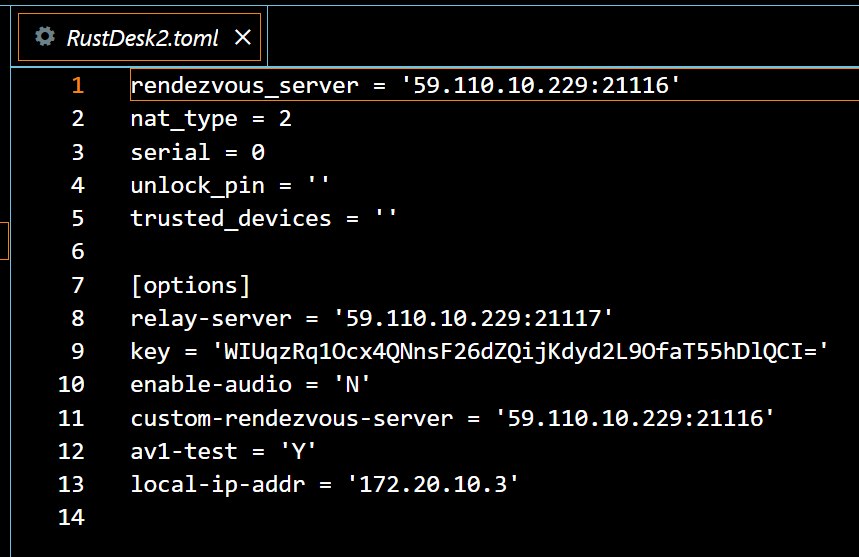Click the relay-server address value
The width and height of the screenshot is (859, 557).
pyautogui.click(x=472, y=318)
